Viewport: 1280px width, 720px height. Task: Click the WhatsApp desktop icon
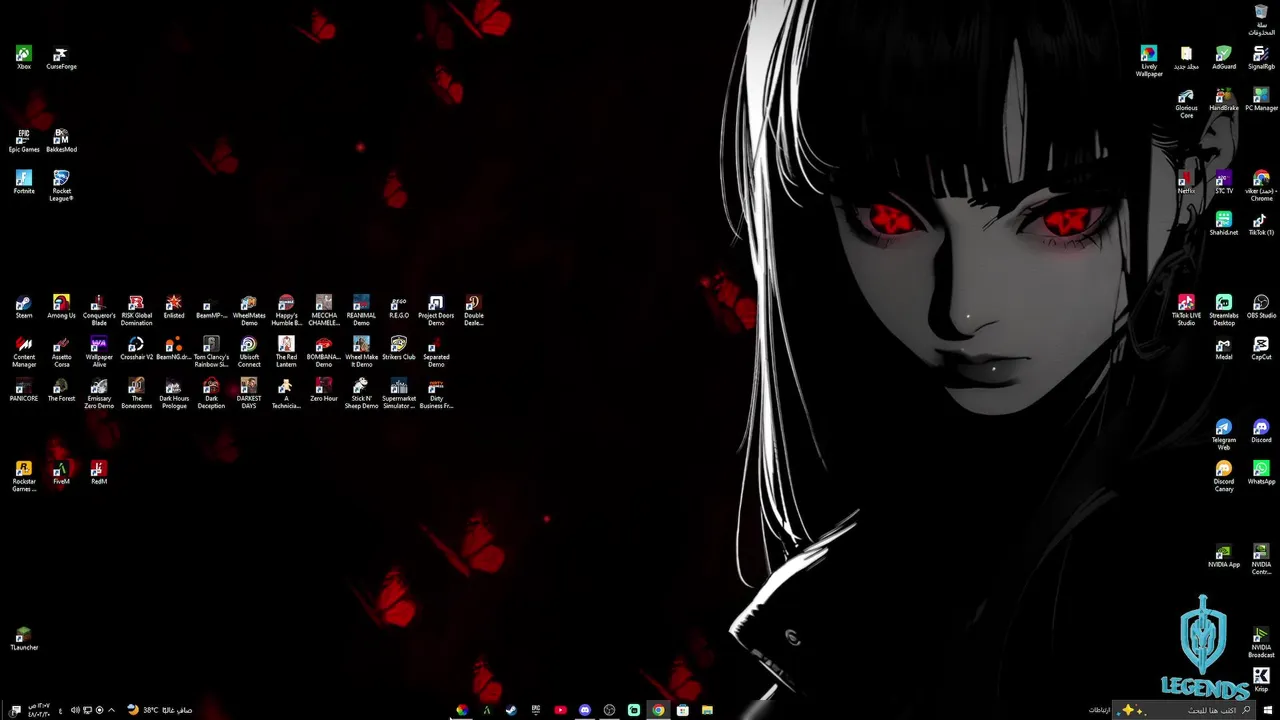pos(1261,474)
